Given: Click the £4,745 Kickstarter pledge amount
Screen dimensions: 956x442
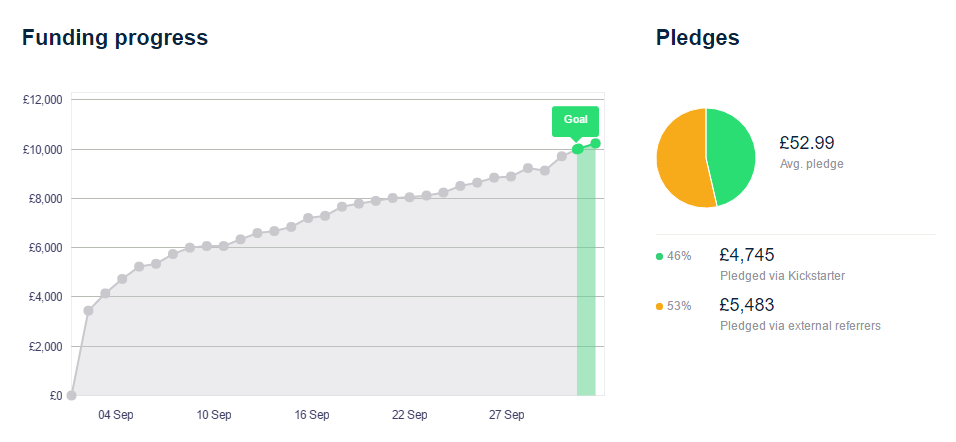Looking at the screenshot, I should click(747, 255).
